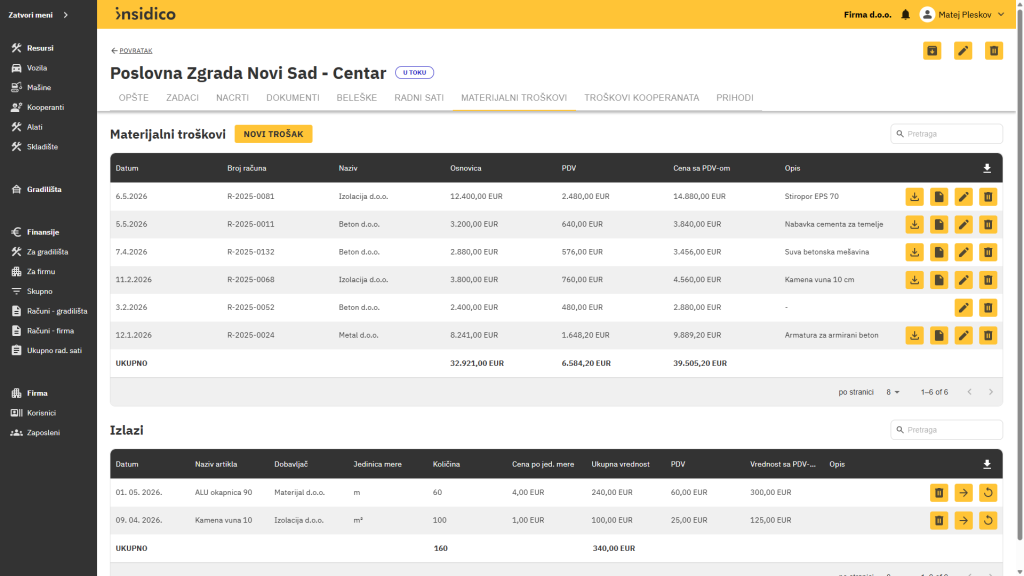Image resolution: width=1024 pixels, height=576 pixels.
Task: Switch to the Opšte tab
Action: coord(134,98)
